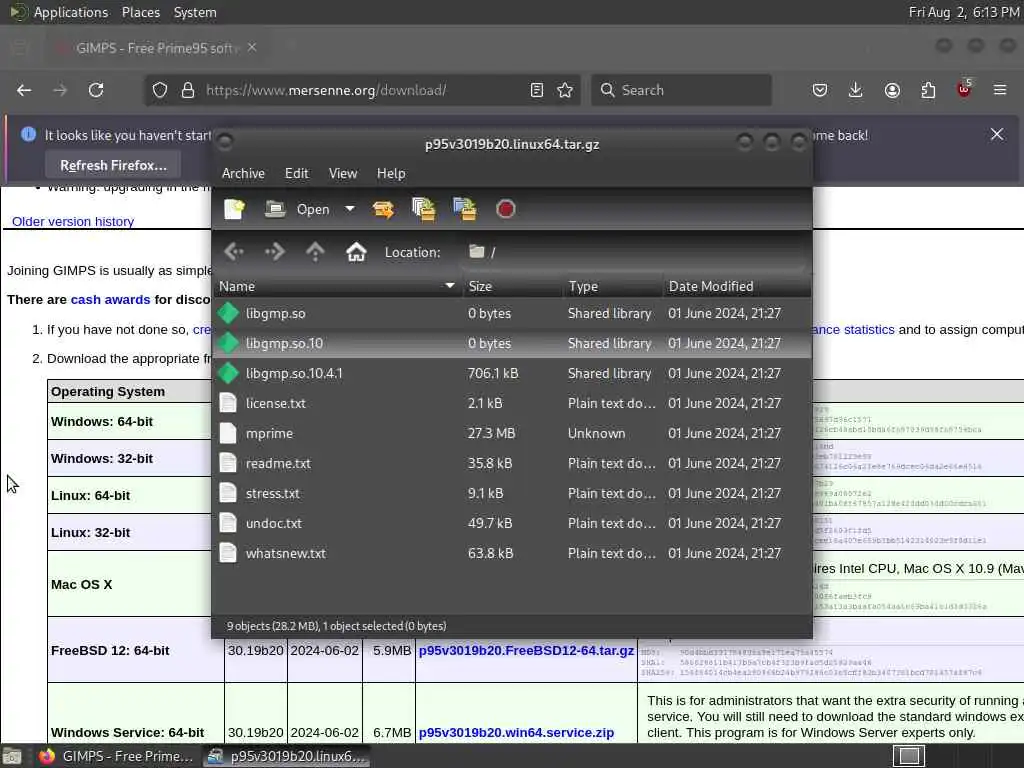Select license.txt in the archive
Screen dimensions: 1024x768
(x=512, y=404)
